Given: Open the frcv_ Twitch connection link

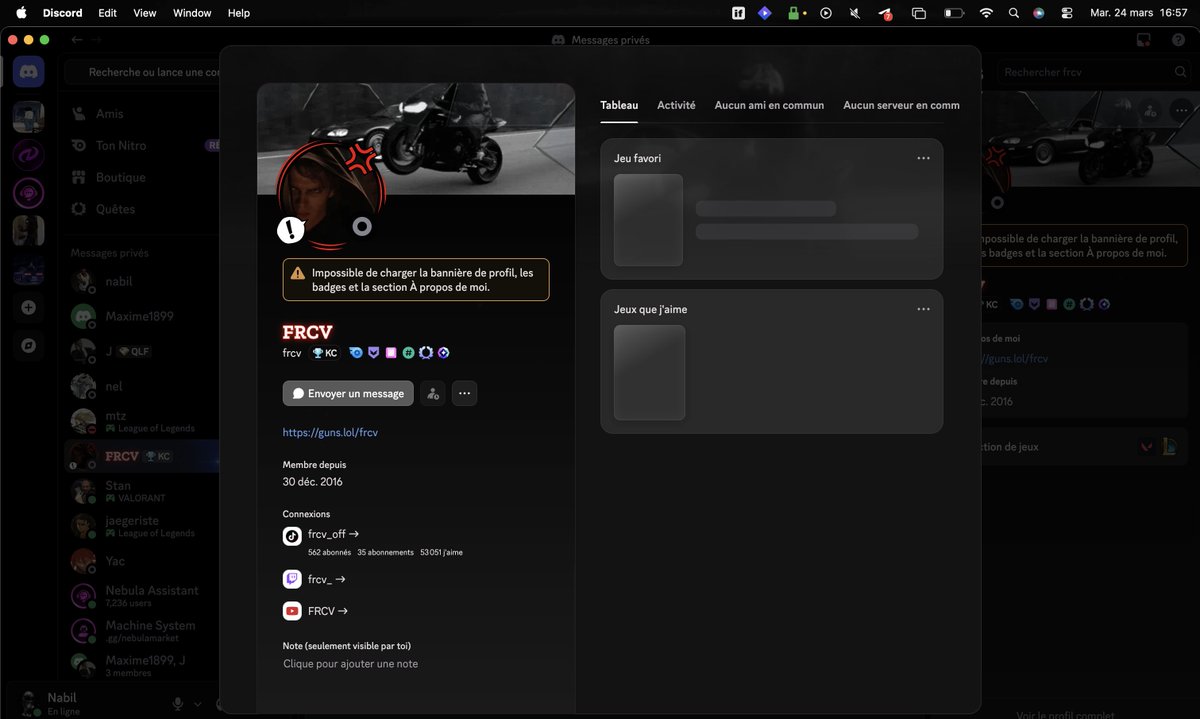Looking at the screenshot, I should click(327, 579).
